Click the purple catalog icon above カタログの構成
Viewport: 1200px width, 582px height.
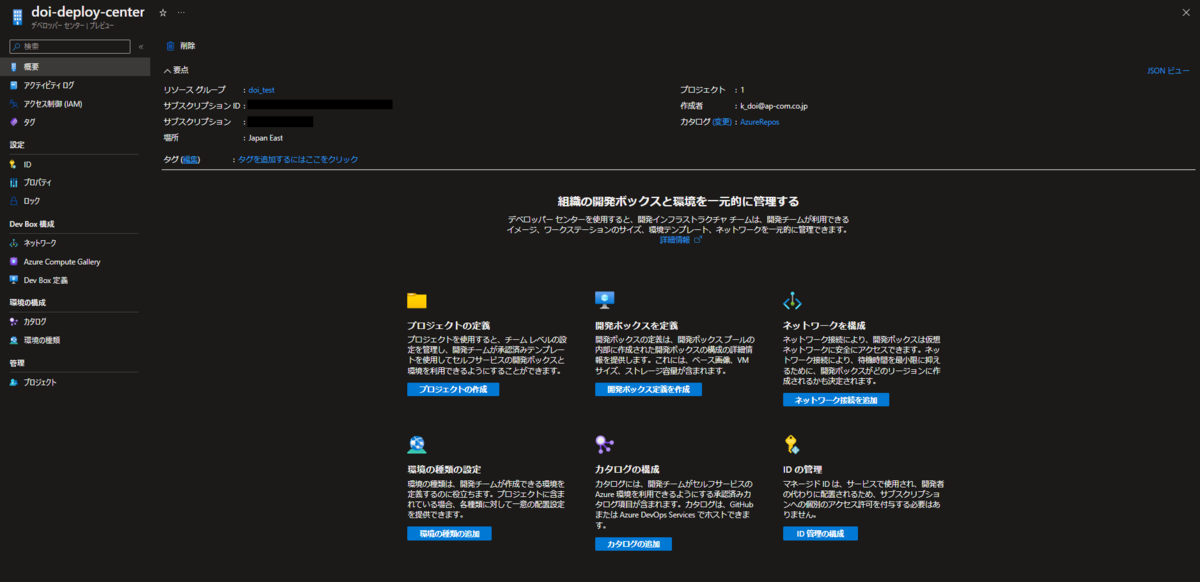point(604,445)
